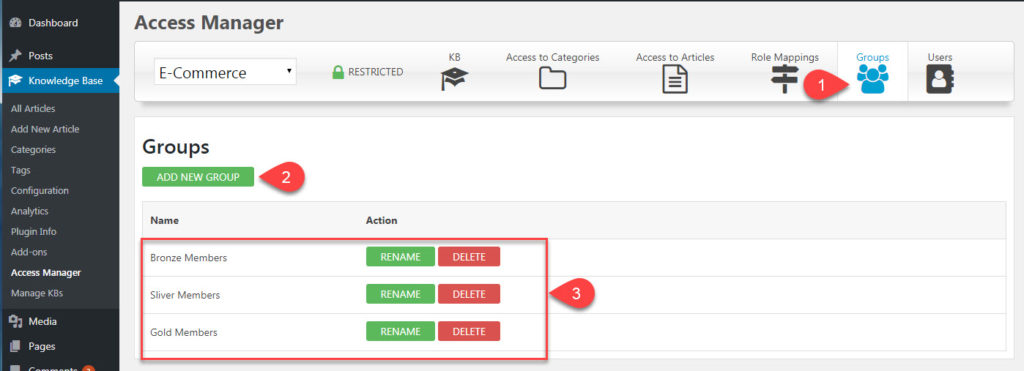The height and width of the screenshot is (371, 1024).
Task: Click the RESTRICTED status text
Action: tap(376, 72)
